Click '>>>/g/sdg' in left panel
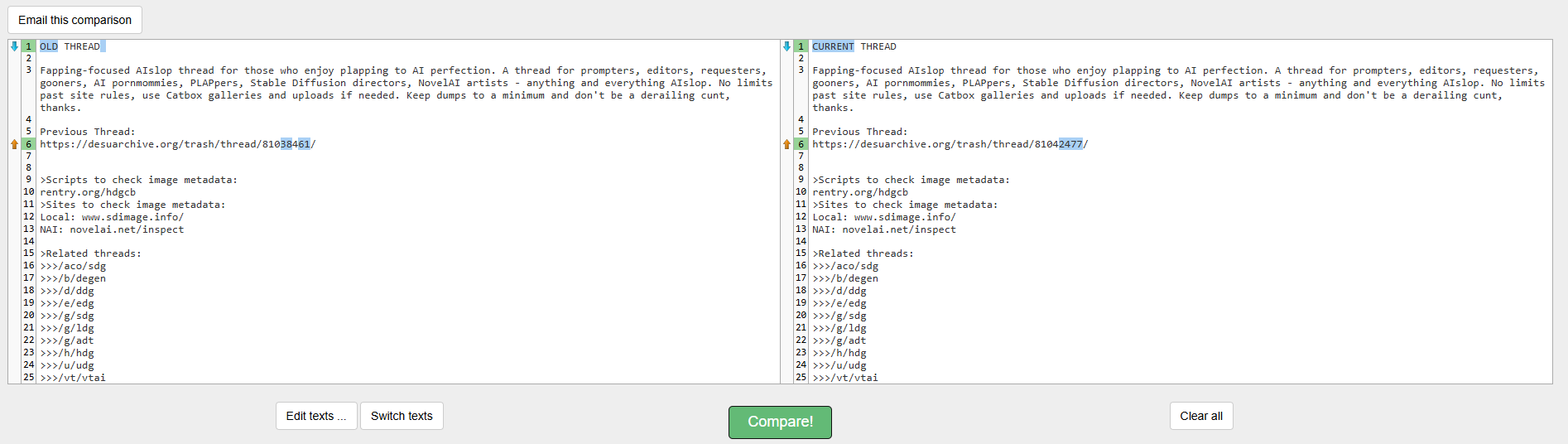 tap(67, 316)
